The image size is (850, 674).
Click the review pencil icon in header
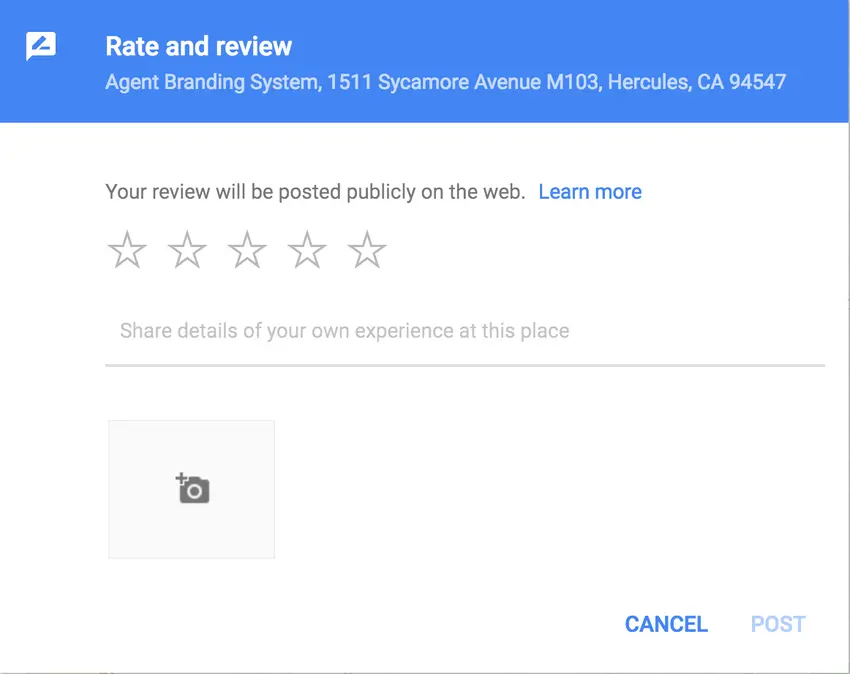[x=41, y=46]
